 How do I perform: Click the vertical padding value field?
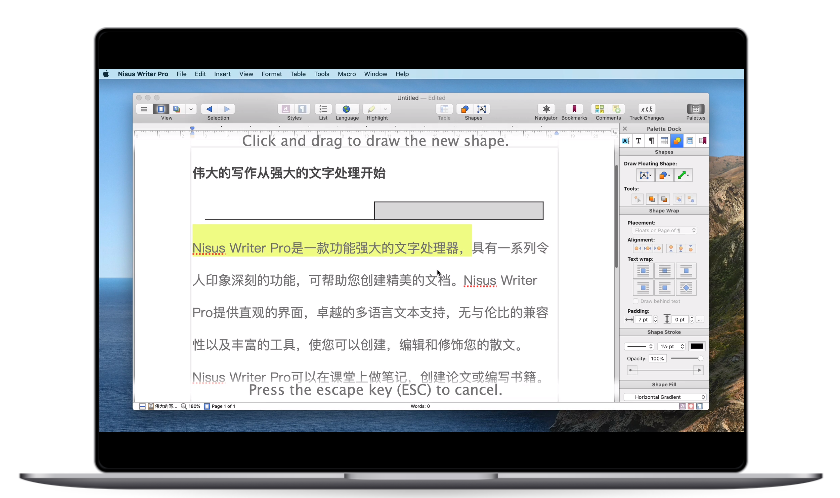click(x=680, y=320)
